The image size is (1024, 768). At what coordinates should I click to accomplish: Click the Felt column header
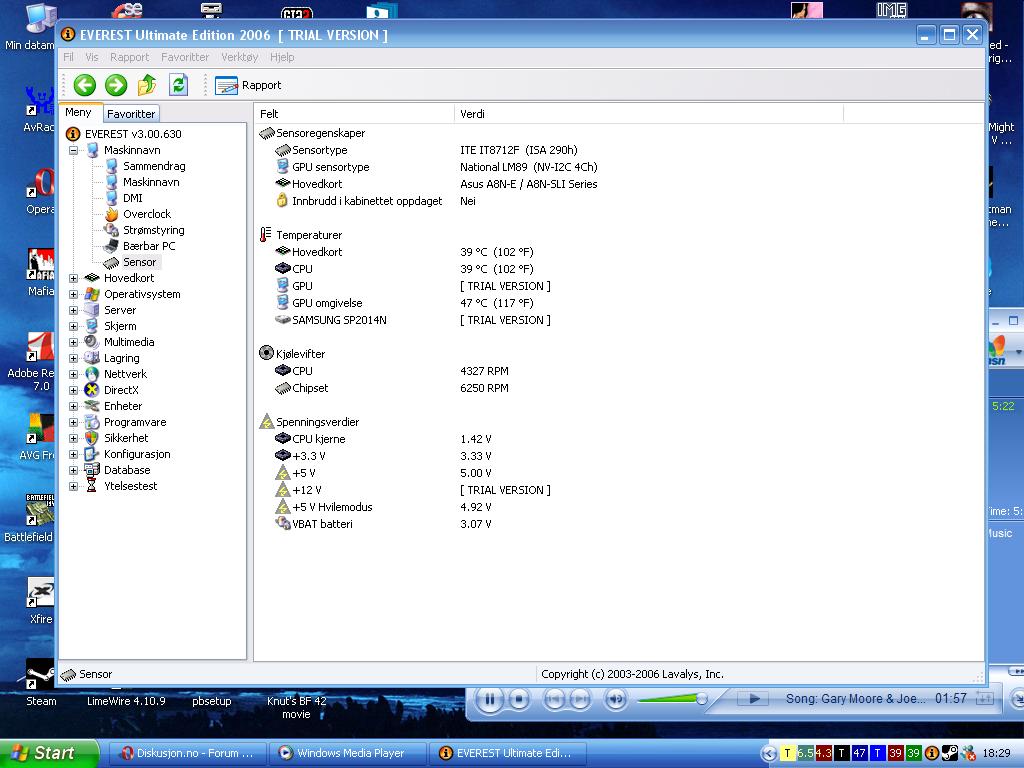point(354,114)
